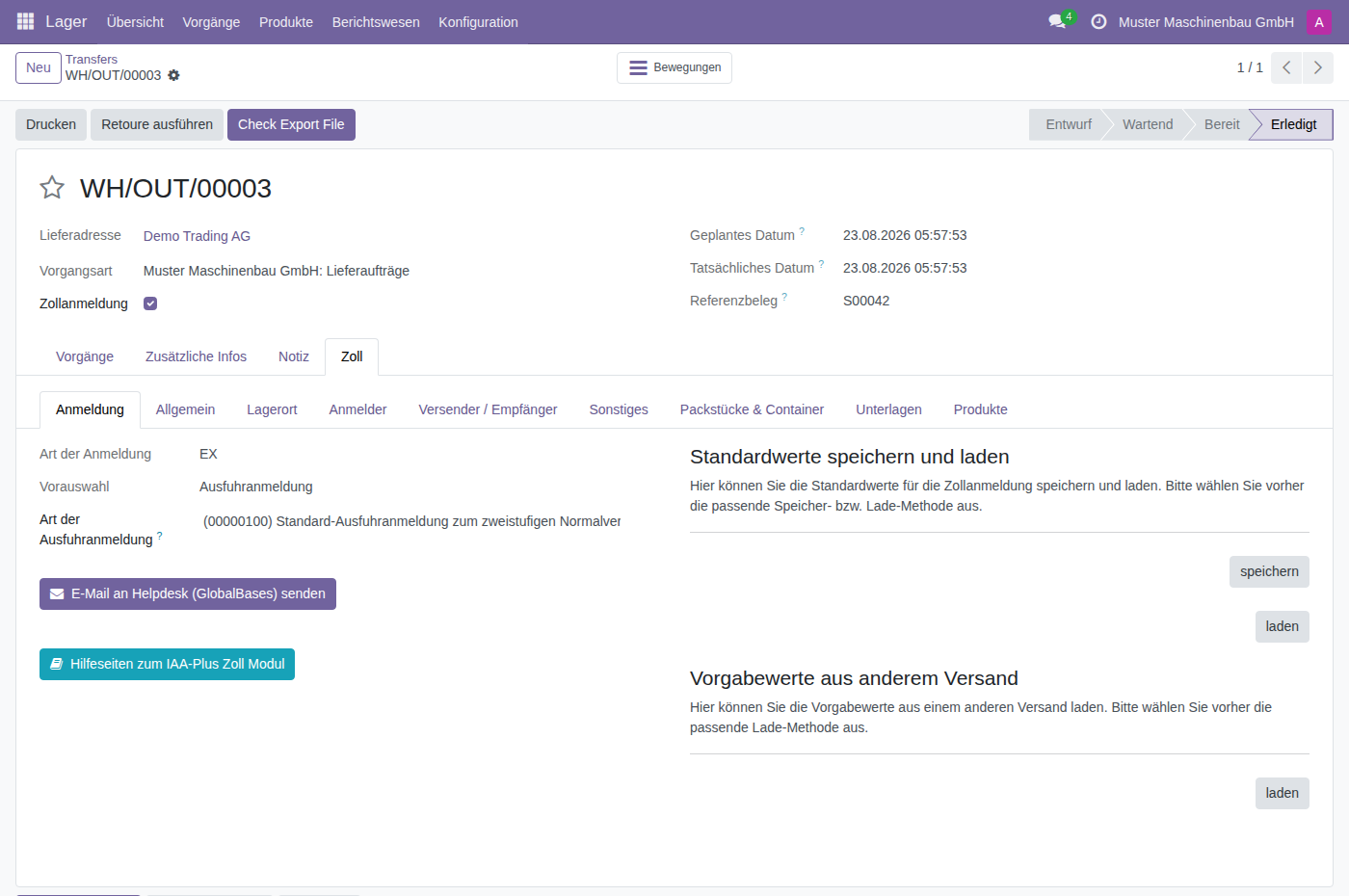Image resolution: width=1349 pixels, height=896 pixels.
Task: Open Company switcher Muster Maschinenbau GmbH
Action: click(x=1205, y=21)
